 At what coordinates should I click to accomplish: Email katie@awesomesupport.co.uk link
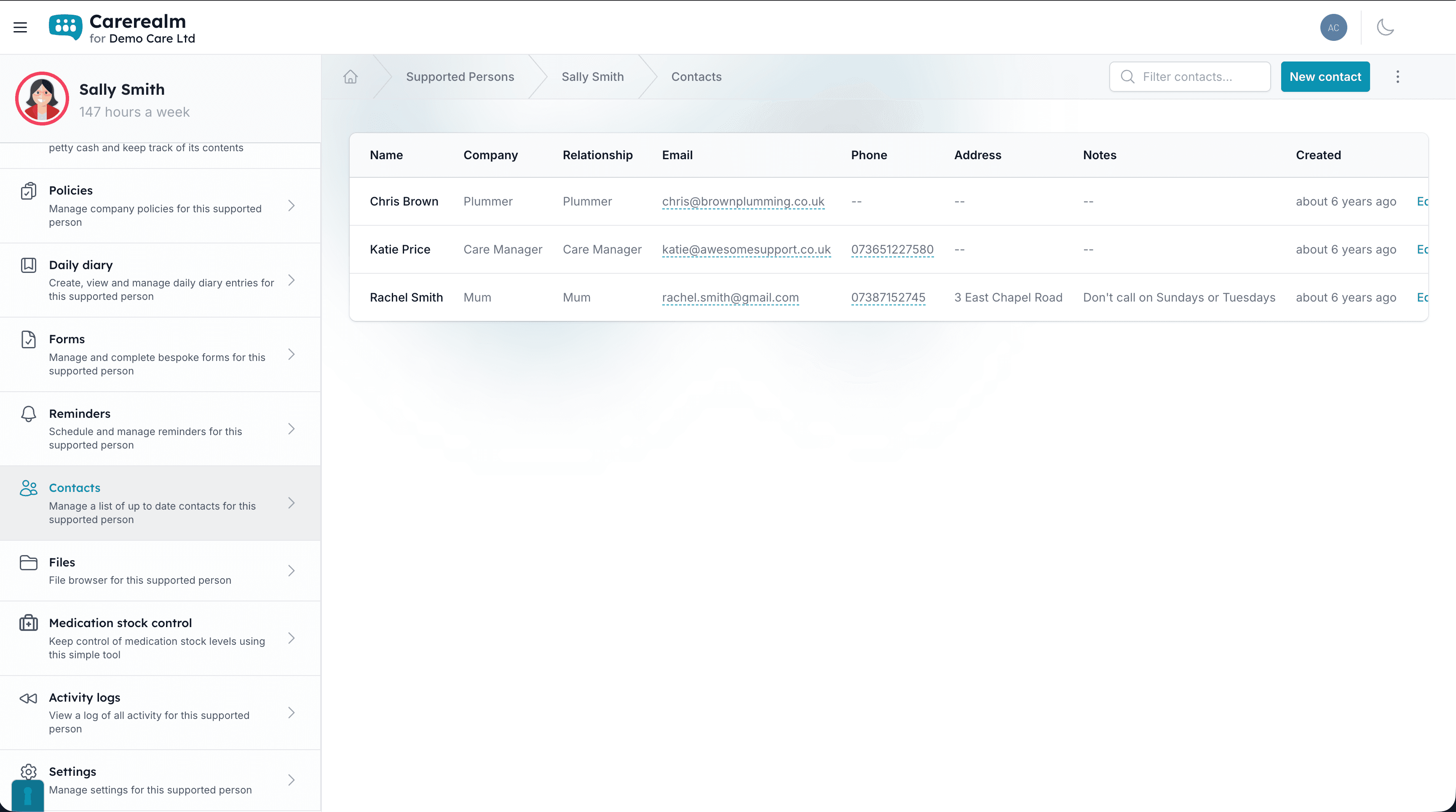[x=746, y=250]
